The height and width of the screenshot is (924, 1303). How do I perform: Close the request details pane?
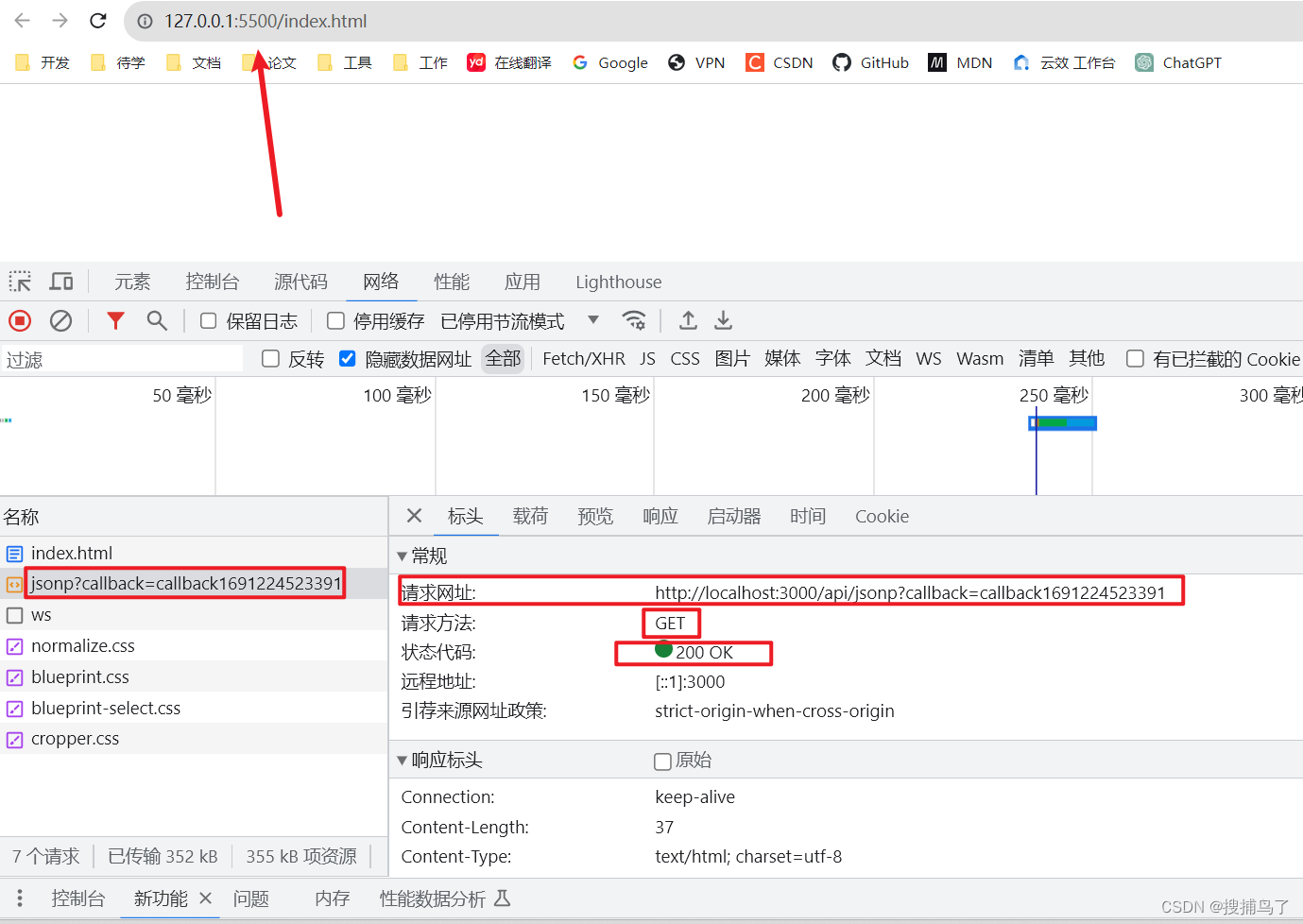[x=414, y=516]
